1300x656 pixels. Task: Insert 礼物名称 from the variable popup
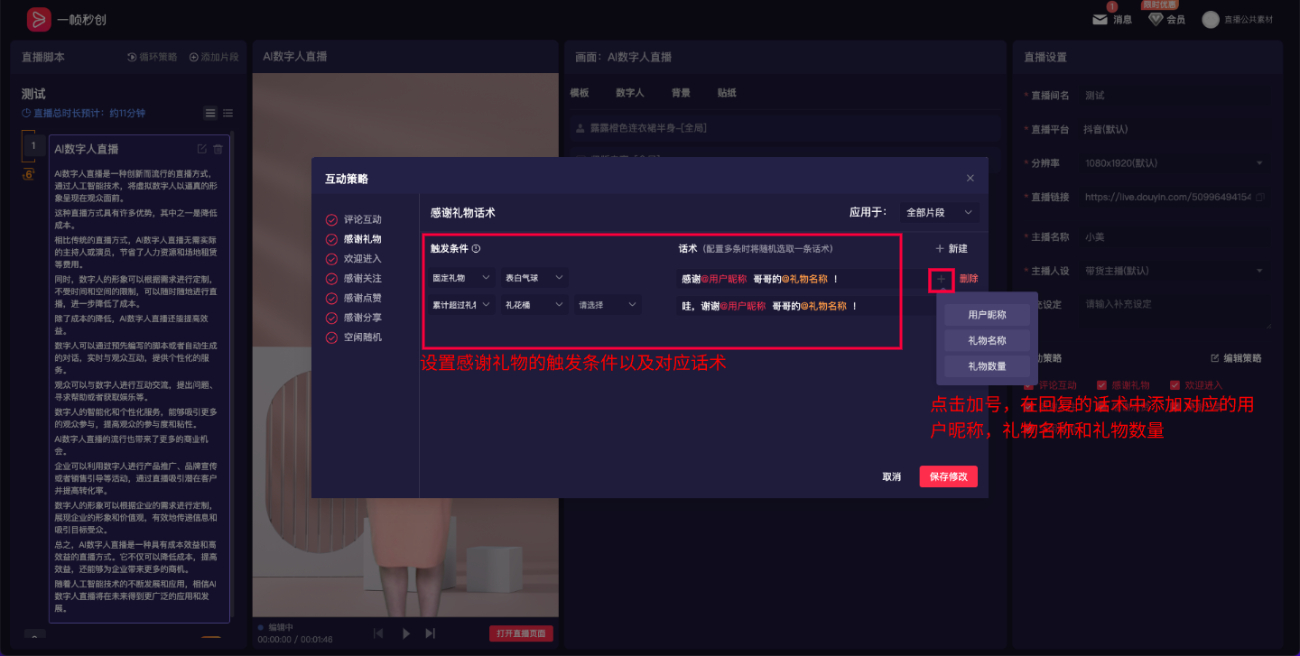pos(987,341)
